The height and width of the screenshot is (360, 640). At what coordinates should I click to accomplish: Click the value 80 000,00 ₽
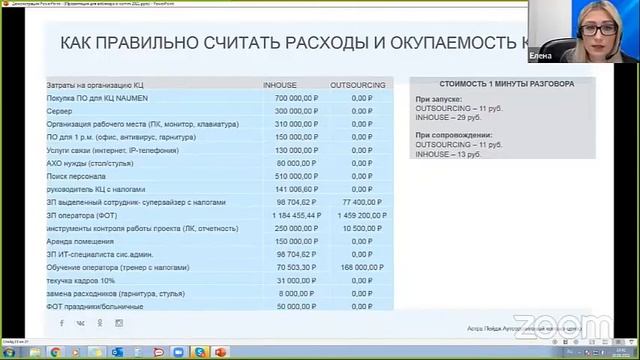296,163
